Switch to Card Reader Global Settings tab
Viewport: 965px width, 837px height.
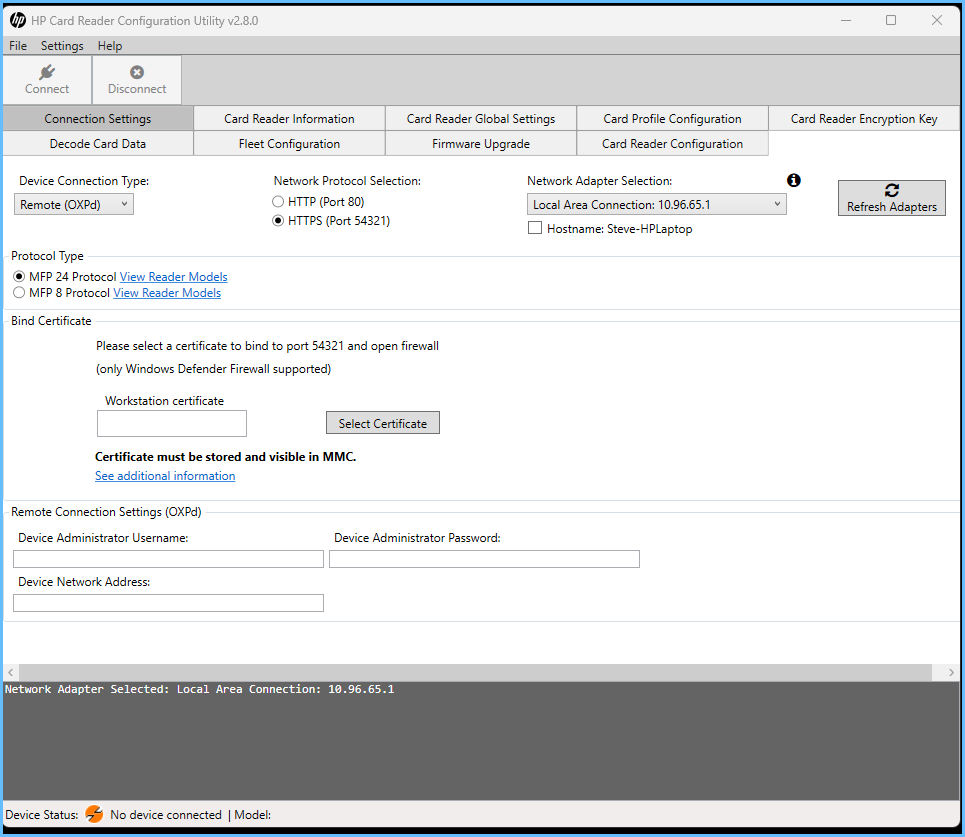(481, 118)
